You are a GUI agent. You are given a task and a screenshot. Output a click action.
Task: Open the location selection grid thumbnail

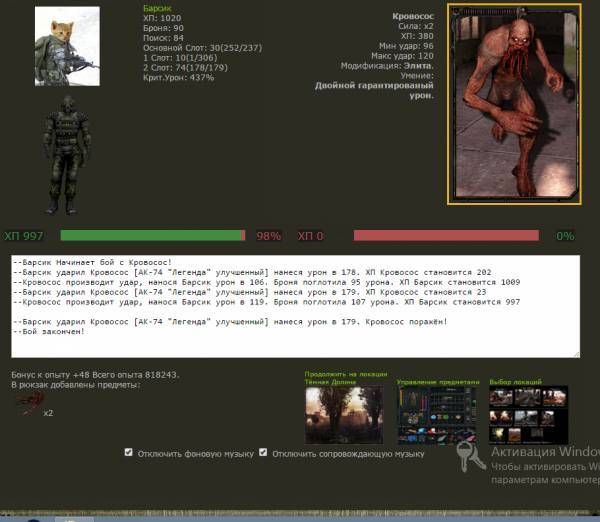(528, 415)
